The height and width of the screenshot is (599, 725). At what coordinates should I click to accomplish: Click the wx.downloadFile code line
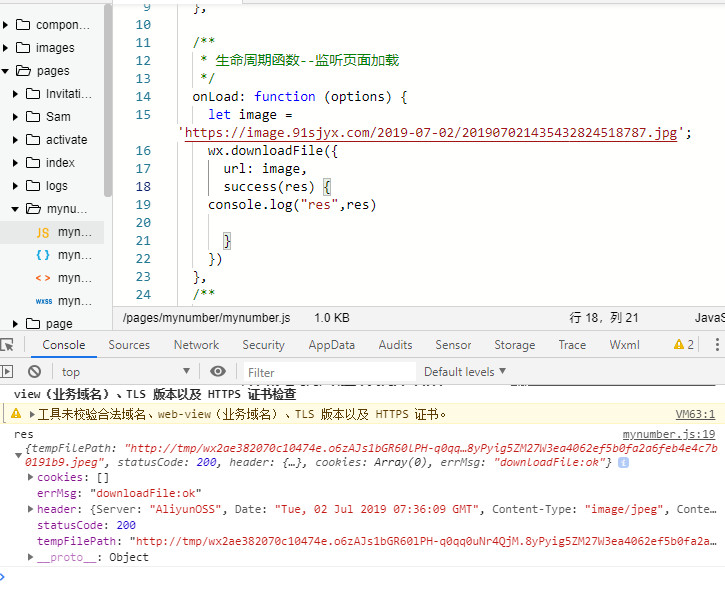[273, 151]
